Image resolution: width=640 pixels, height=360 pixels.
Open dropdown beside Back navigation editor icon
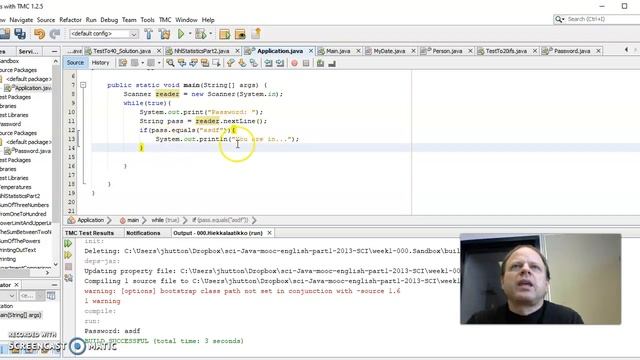142,63
